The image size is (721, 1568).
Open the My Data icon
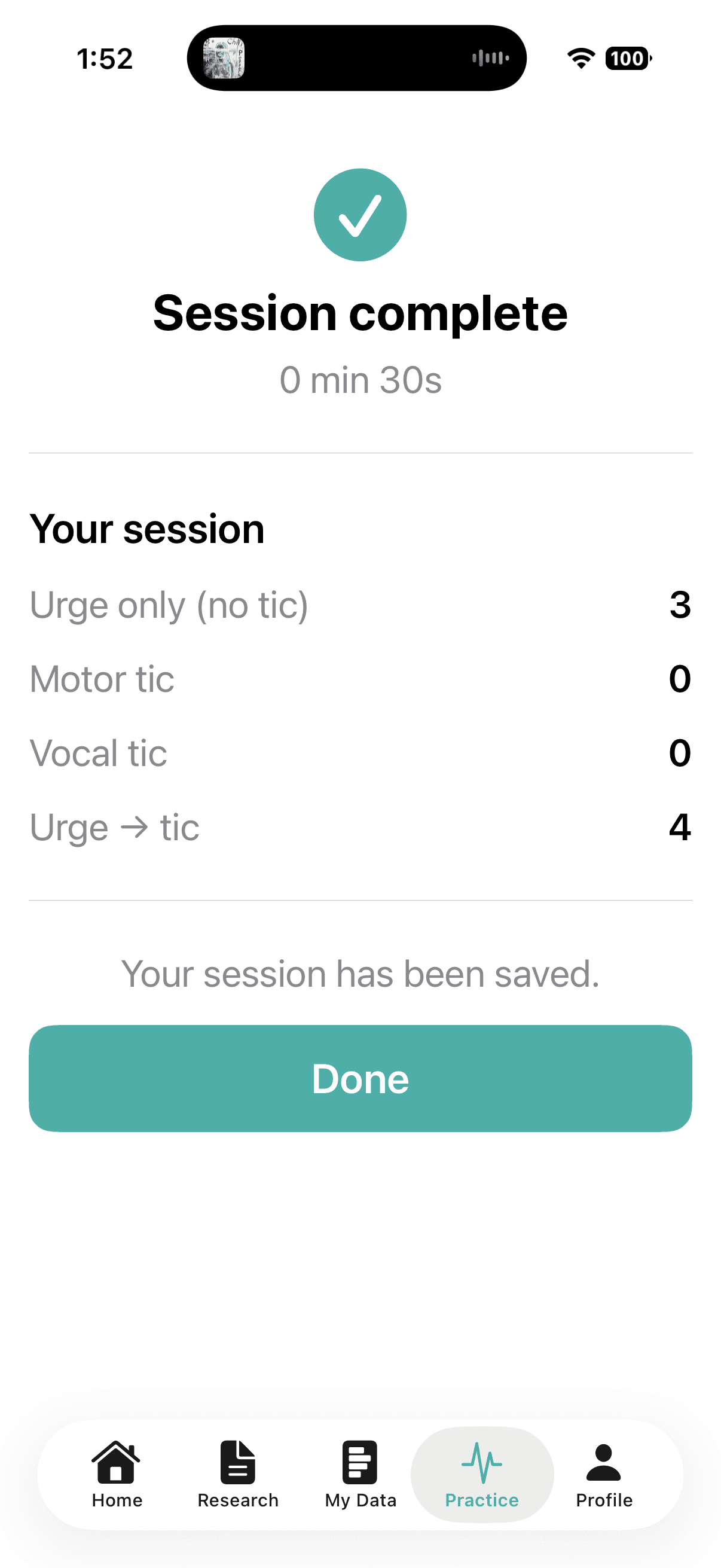point(359,1462)
